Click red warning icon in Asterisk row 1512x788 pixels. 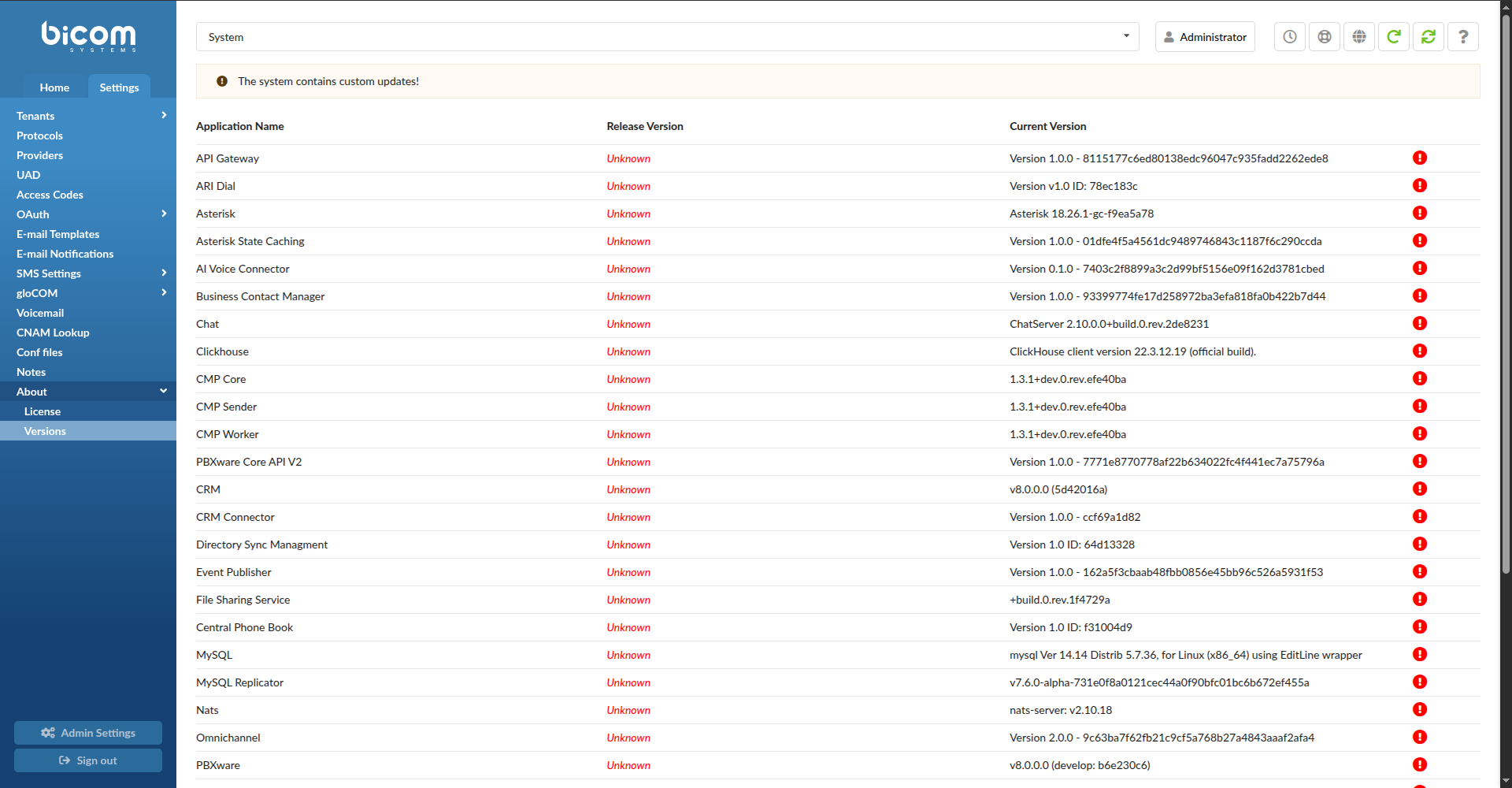pyautogui.click(x=1420, y=213)
